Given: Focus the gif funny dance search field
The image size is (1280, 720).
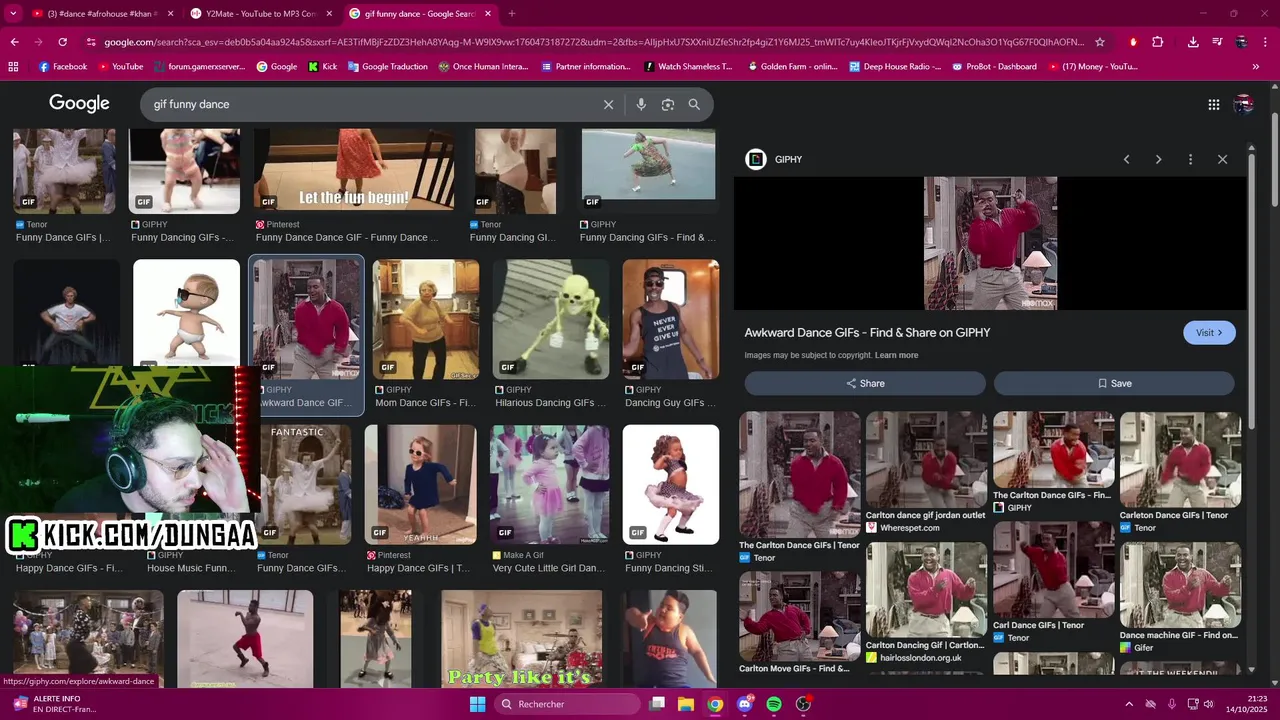Looking at the screenshot, I should pos(370,104).
